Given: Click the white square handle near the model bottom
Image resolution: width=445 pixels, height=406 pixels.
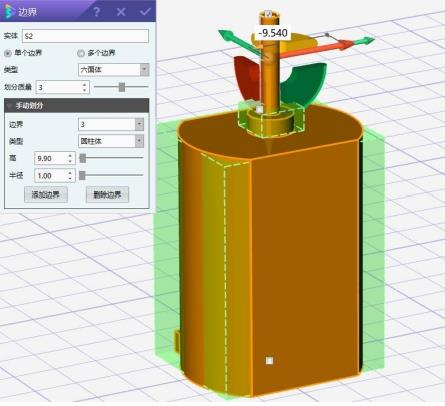Looking at the screenshot, I should 269,360.
